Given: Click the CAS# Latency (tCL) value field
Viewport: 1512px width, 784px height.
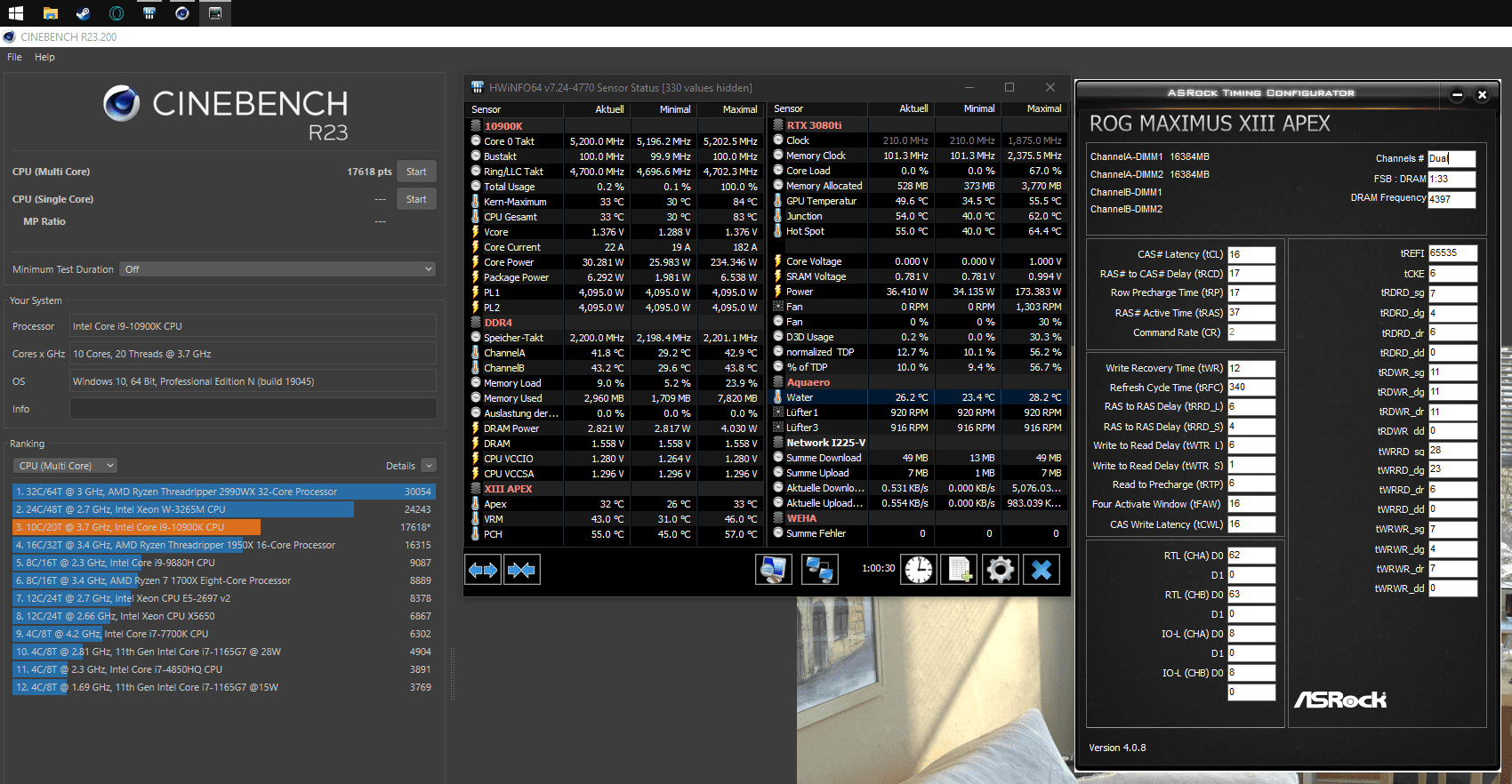Looking at the screenshot, I should point(1251,254).
